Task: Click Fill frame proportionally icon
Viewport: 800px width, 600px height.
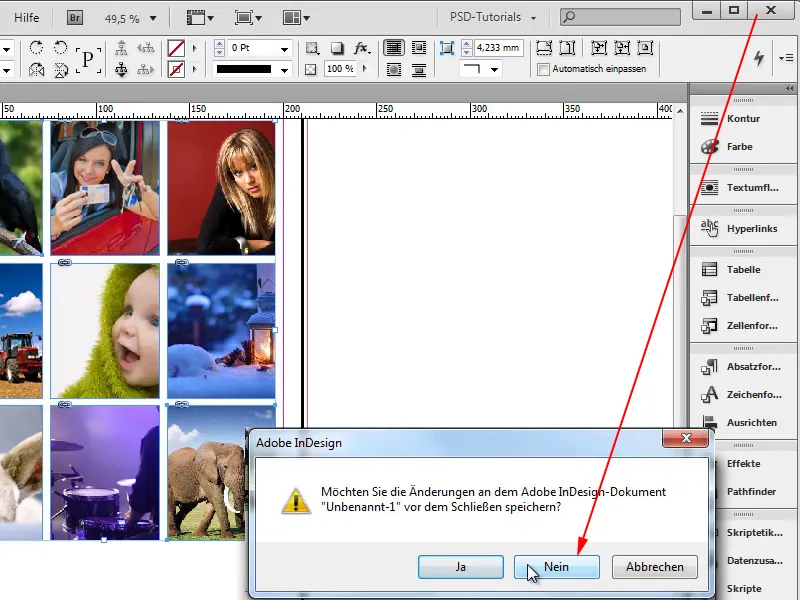Action: (x=544, y=48)
